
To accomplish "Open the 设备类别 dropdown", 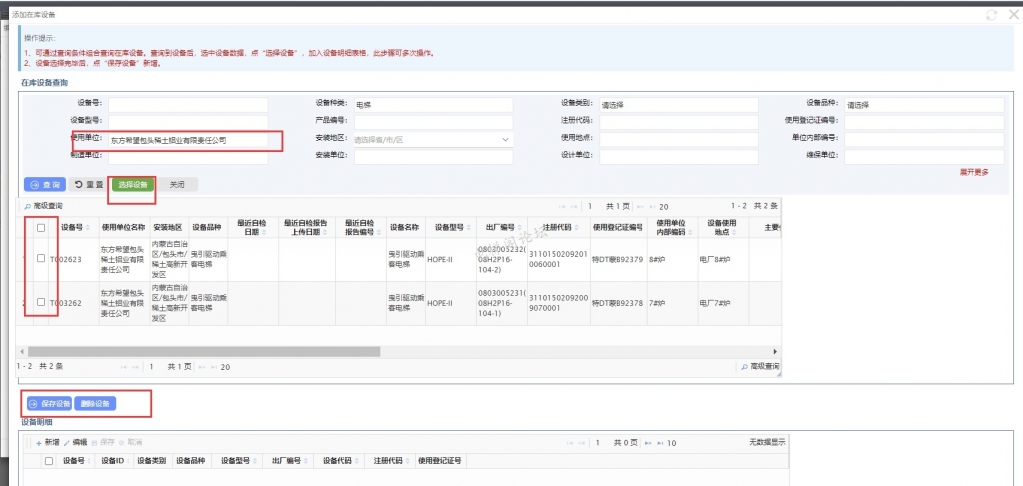I will [x=677, y=104].
